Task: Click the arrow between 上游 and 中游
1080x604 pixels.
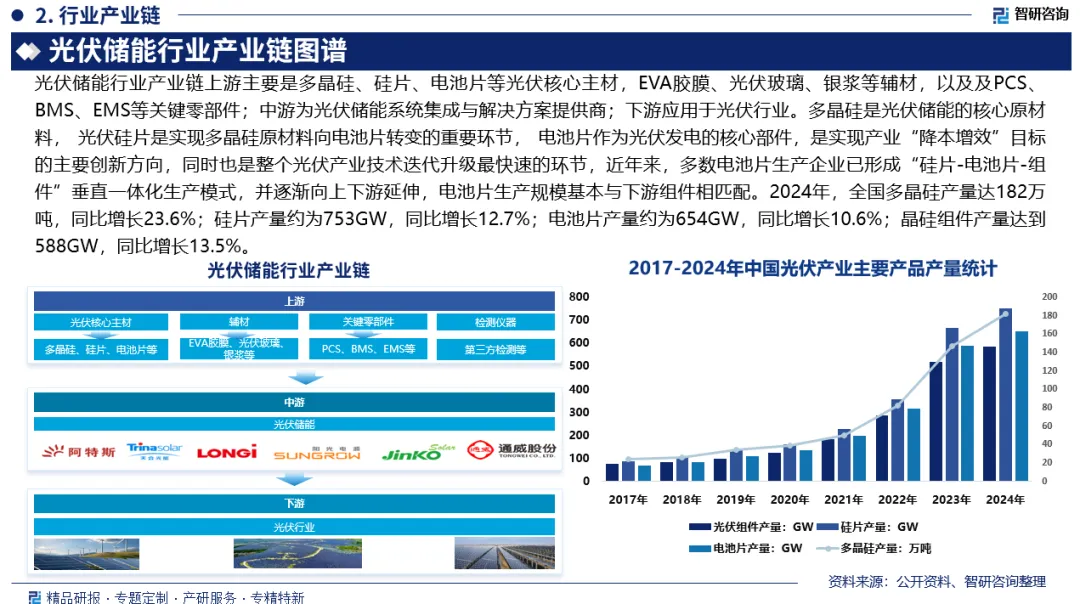Action: 306,378
